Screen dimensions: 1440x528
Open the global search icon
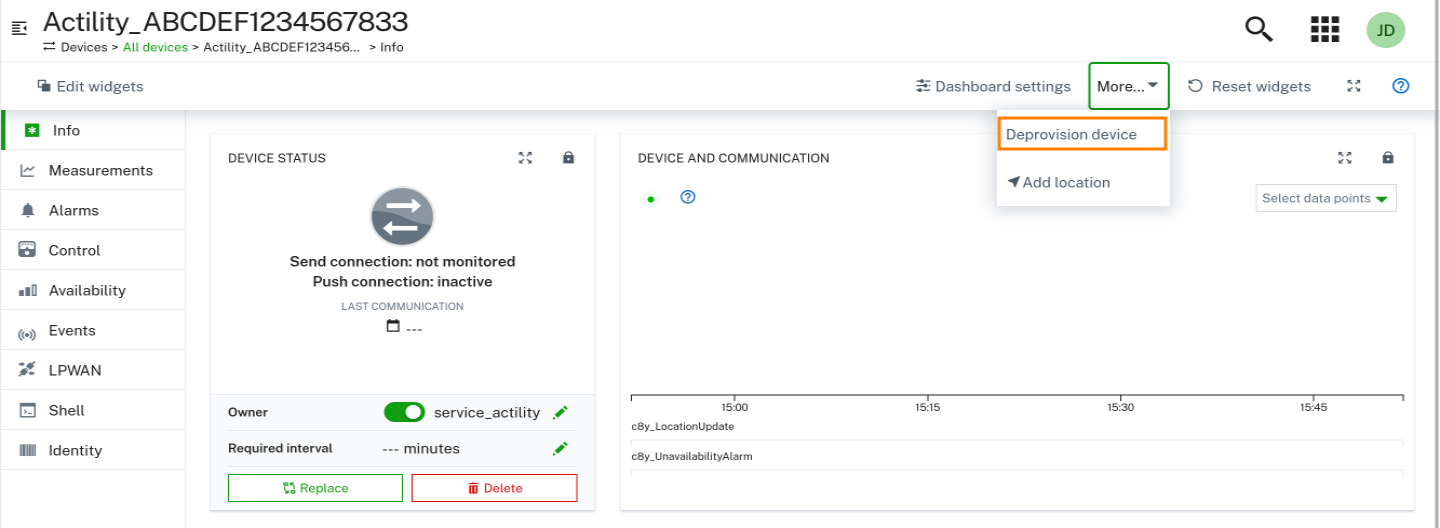[1258, 29]
